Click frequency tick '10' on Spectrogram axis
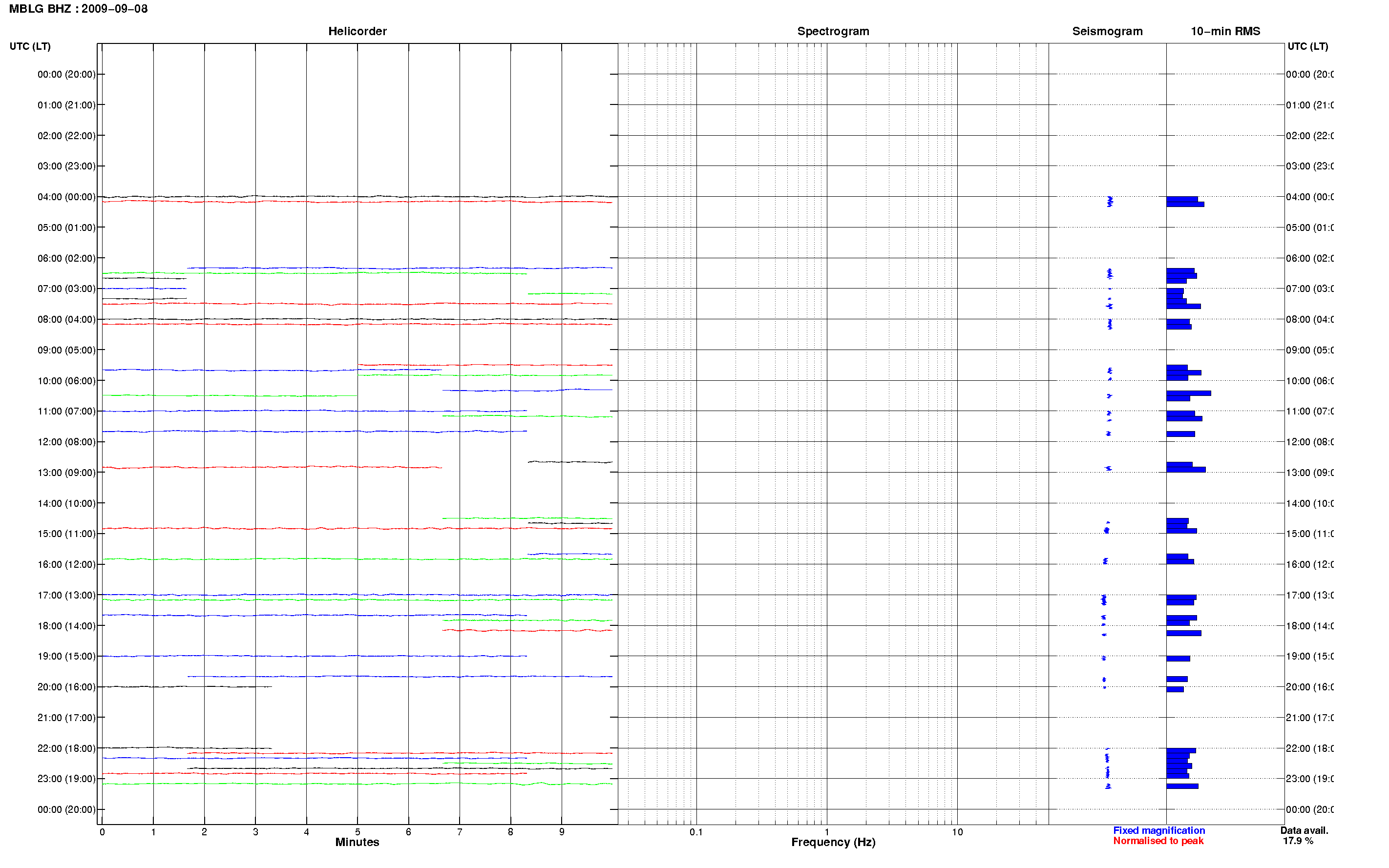 pyautogui.click(x=957, y=832)
